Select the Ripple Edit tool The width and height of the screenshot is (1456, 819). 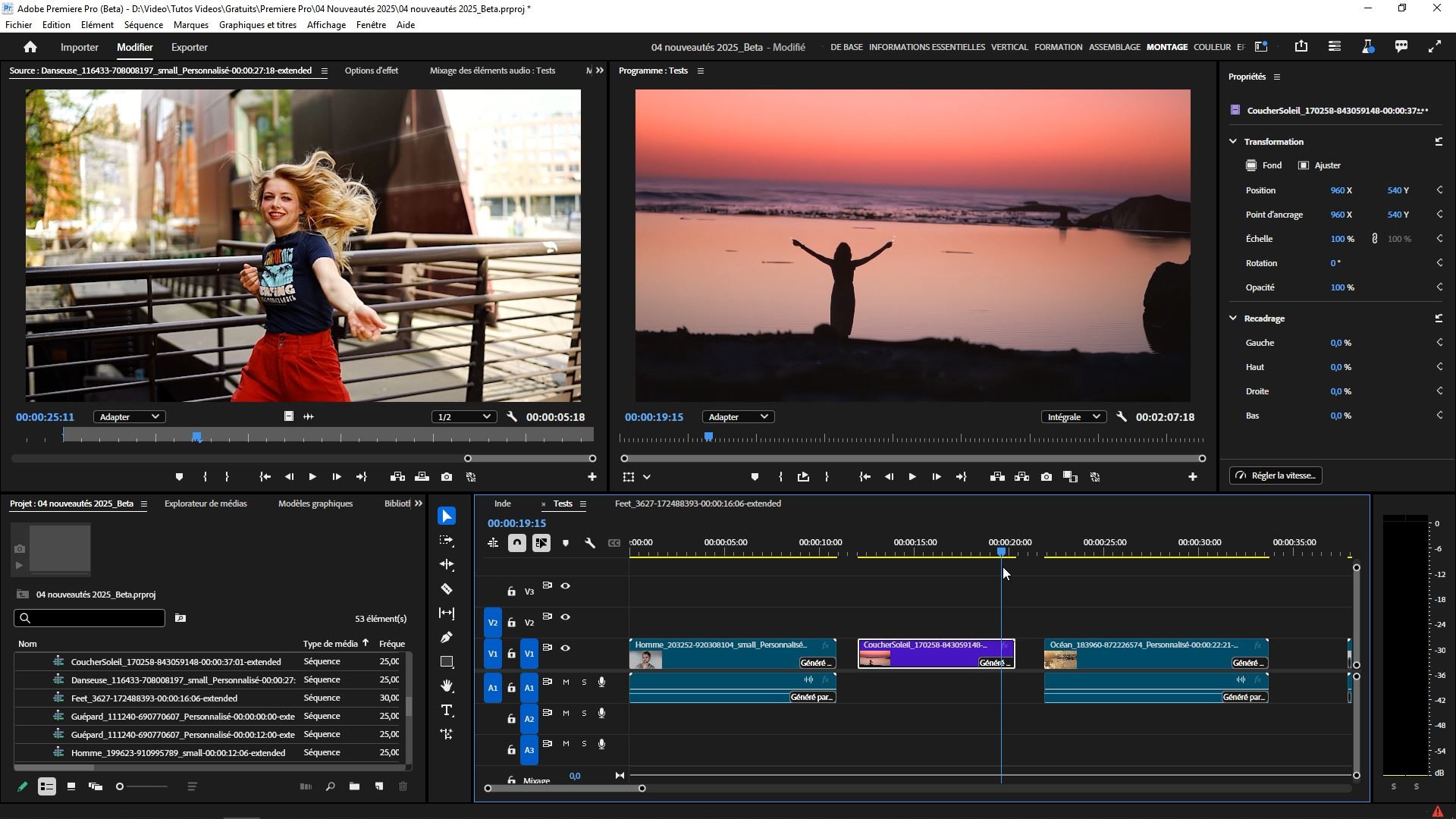(447, 565)
